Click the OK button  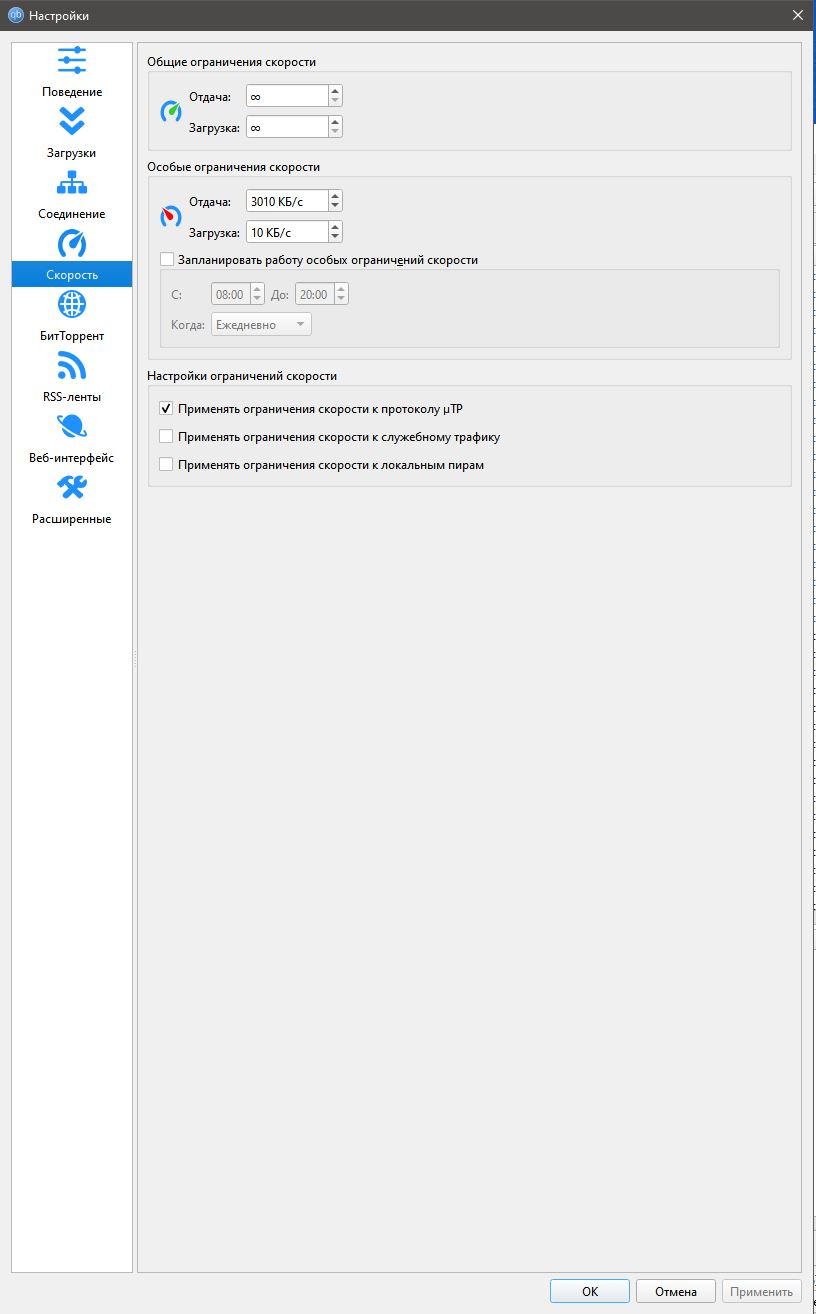tap(589, 1291)
